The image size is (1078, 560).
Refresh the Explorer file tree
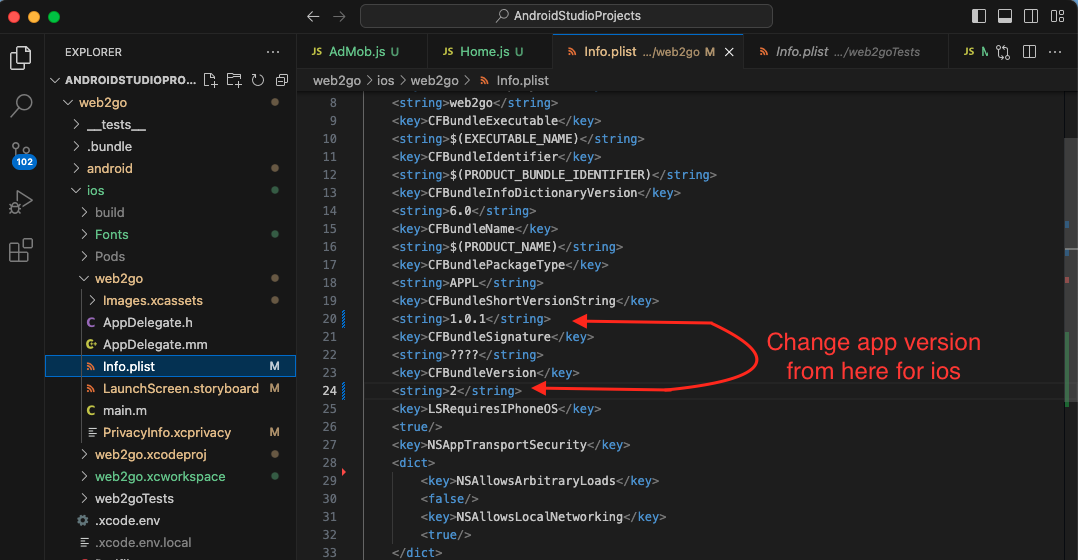pyautogui.click(x=258, y=80)
